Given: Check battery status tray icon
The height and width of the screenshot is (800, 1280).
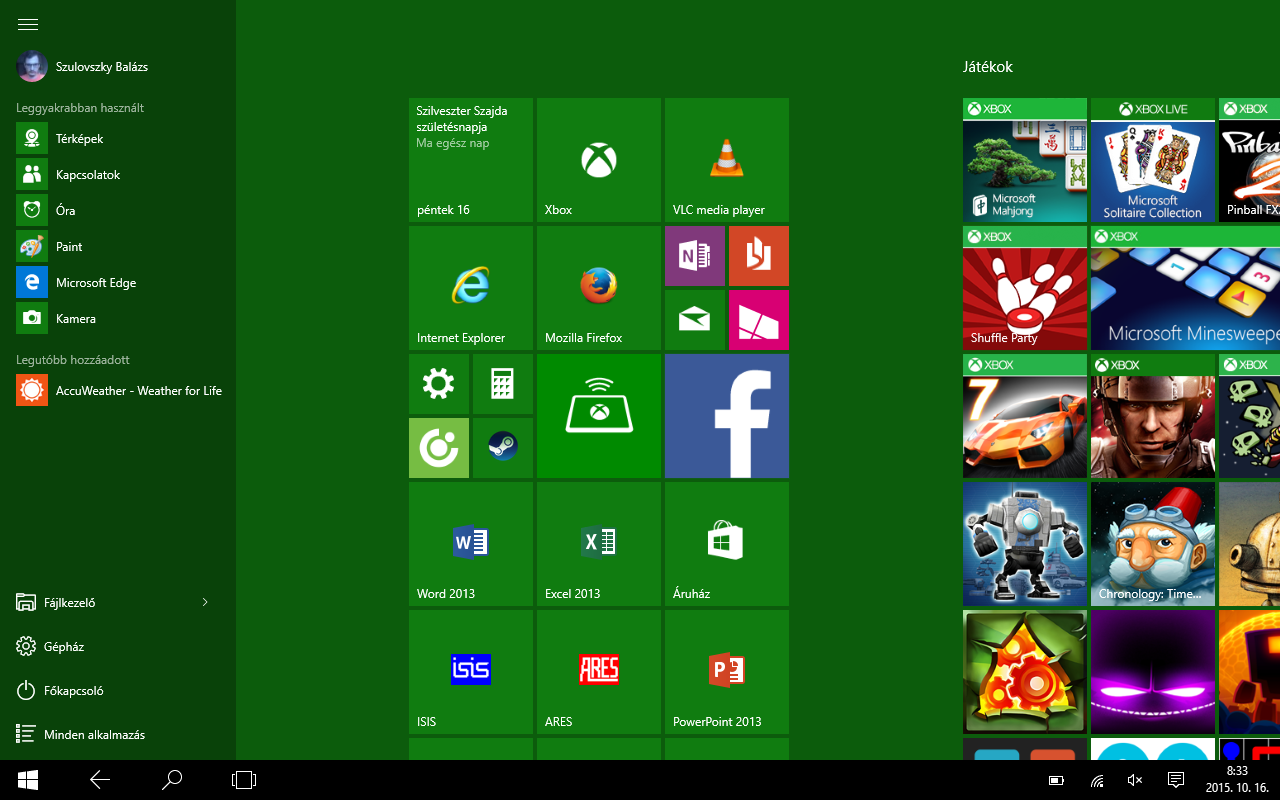Looking at the screenshot, I should [x=1056, y=780].
